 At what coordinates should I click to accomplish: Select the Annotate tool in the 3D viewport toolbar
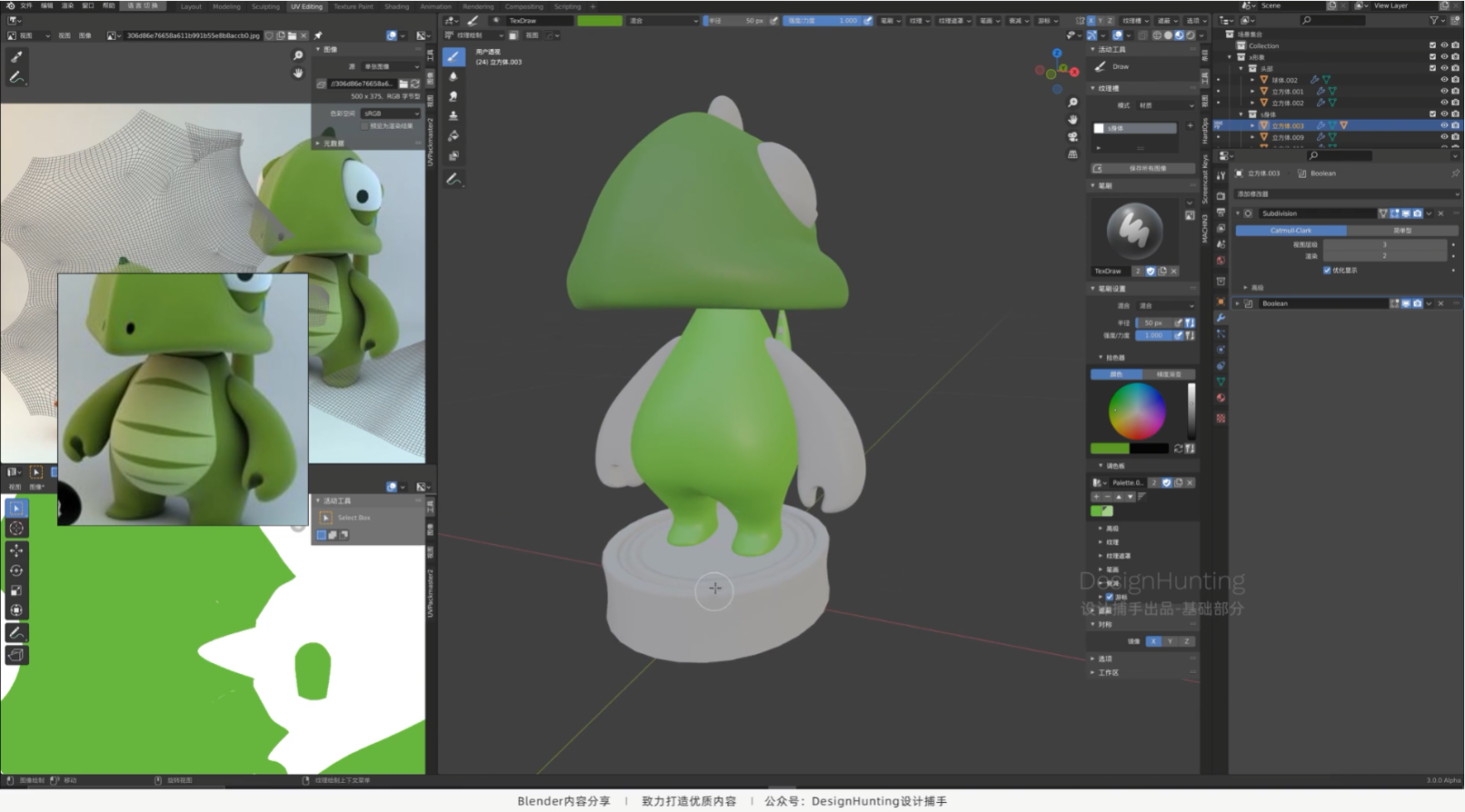[453, 180]
